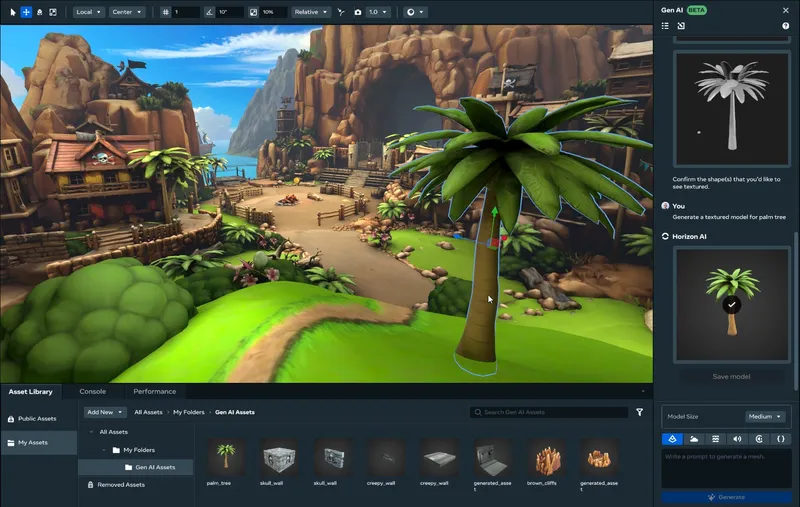The width and height of the screenshot is (800, 507).
Task: Toggle the rotation angle snap icon
Action: pyautogui.click(x=209, y=12)
